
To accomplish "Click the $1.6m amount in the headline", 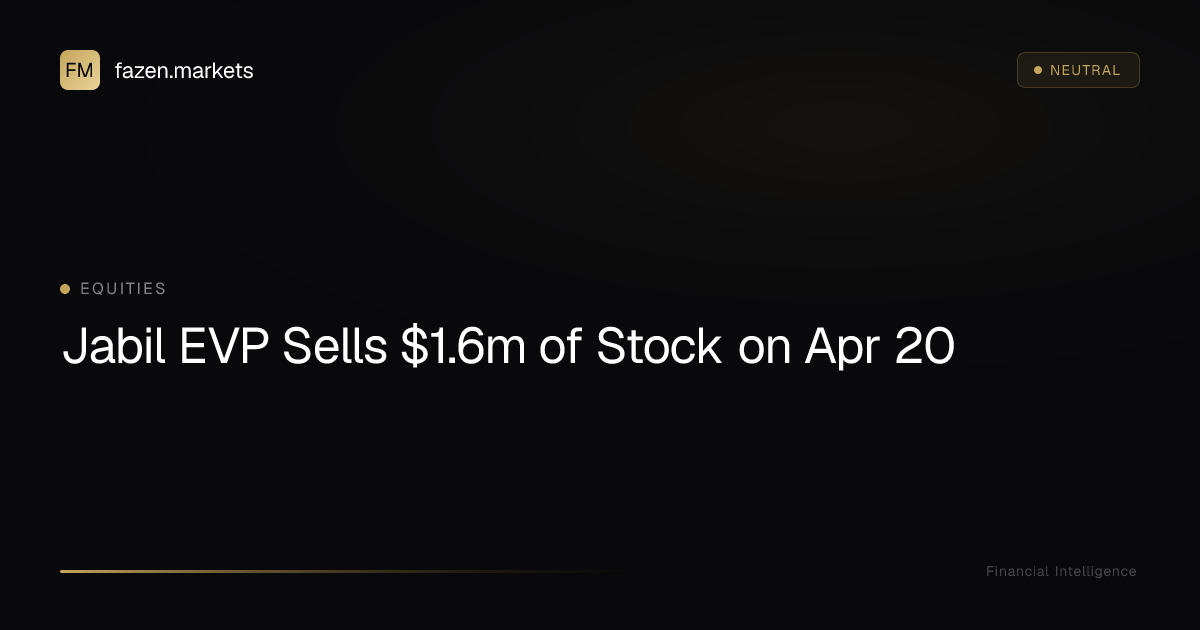I will [x=463, y=347].
